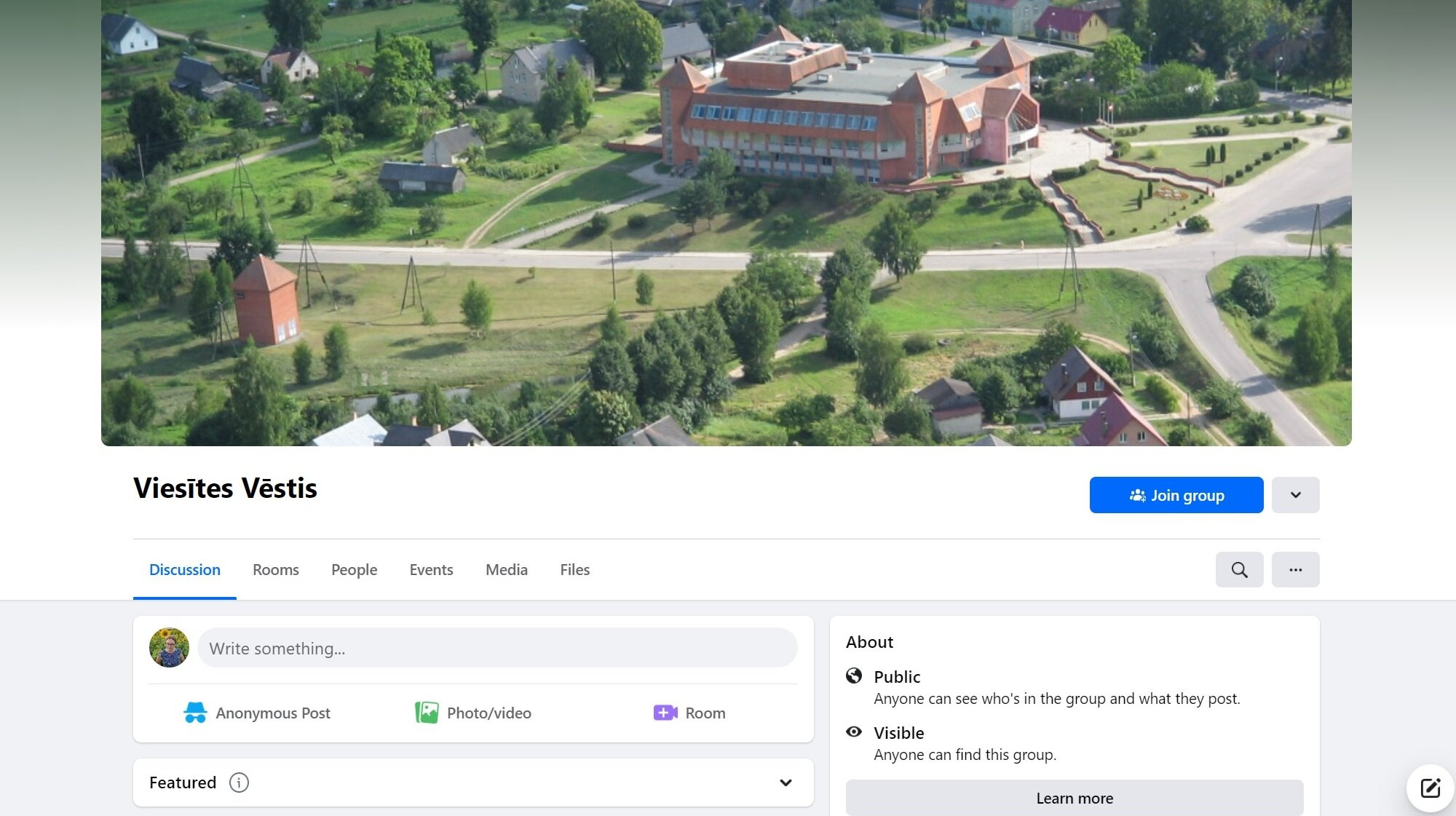Click the Anonymous Post icon
This screenshot has width=1456, height=816.
(x=195, y=713)
